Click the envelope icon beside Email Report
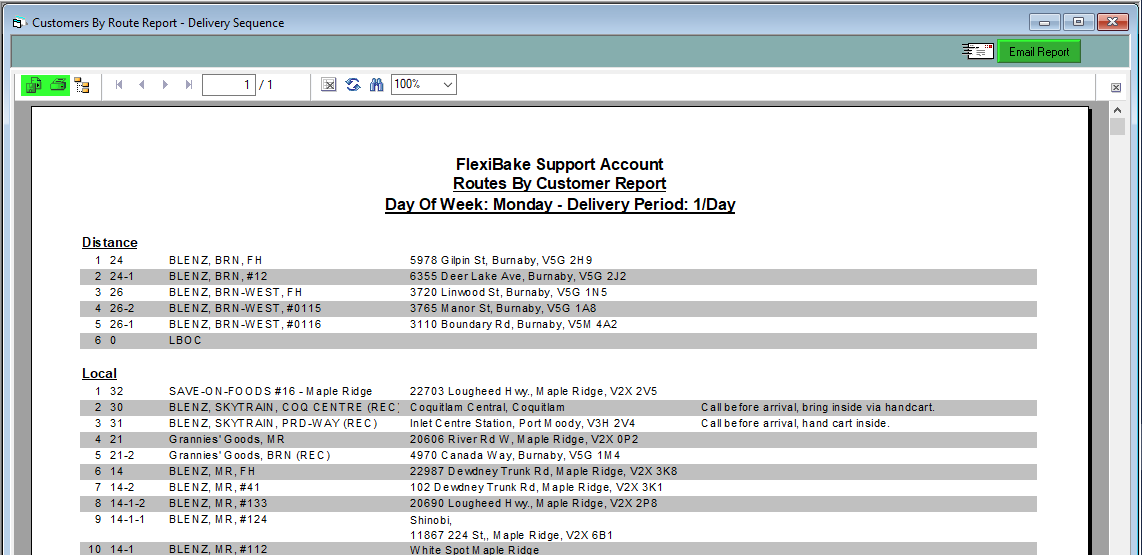Viewport: 1142px width, 555px height. tap(978, 51)
